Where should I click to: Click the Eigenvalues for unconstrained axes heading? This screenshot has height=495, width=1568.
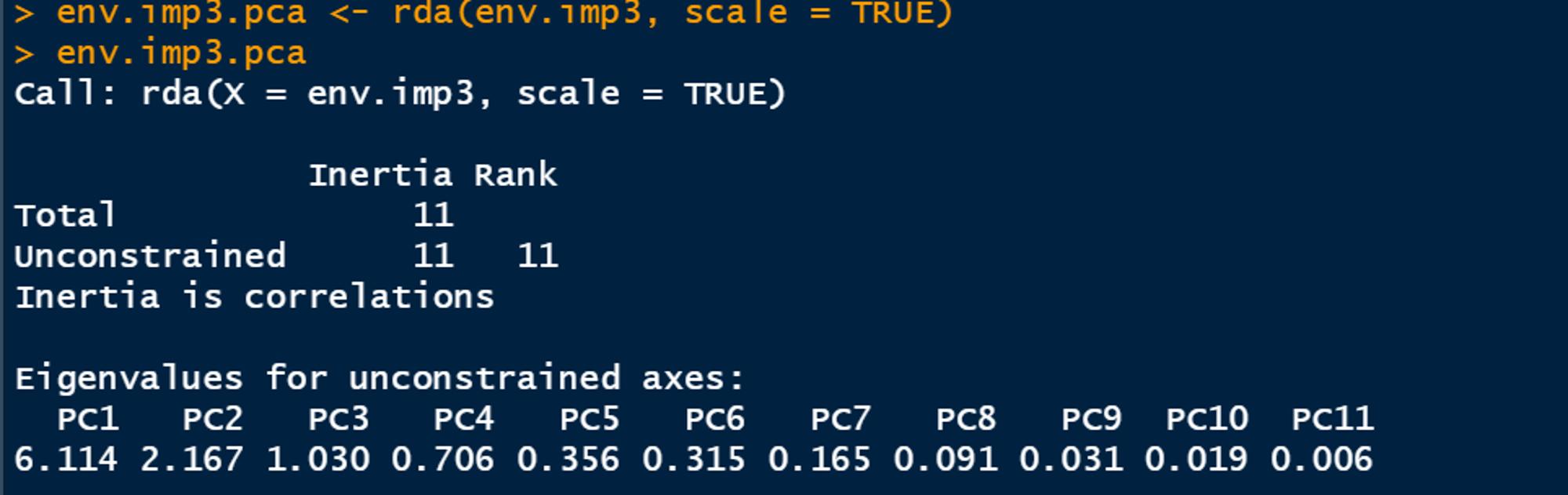click(x=379, y=378)
